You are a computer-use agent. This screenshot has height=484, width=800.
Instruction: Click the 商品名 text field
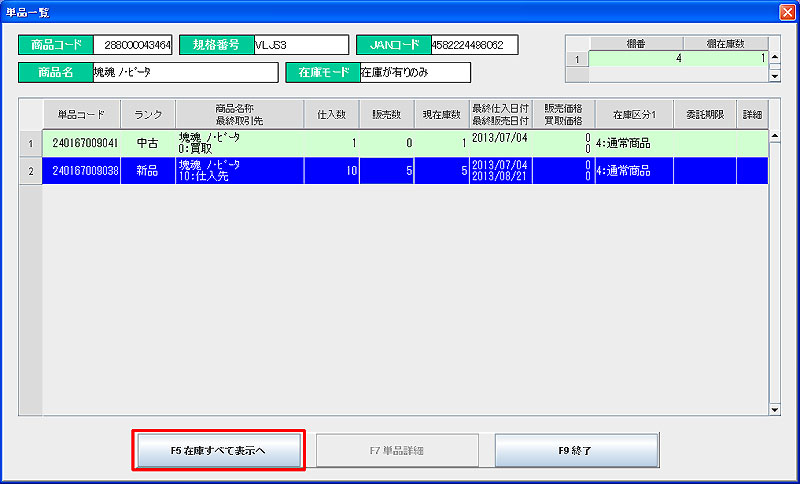184,72
